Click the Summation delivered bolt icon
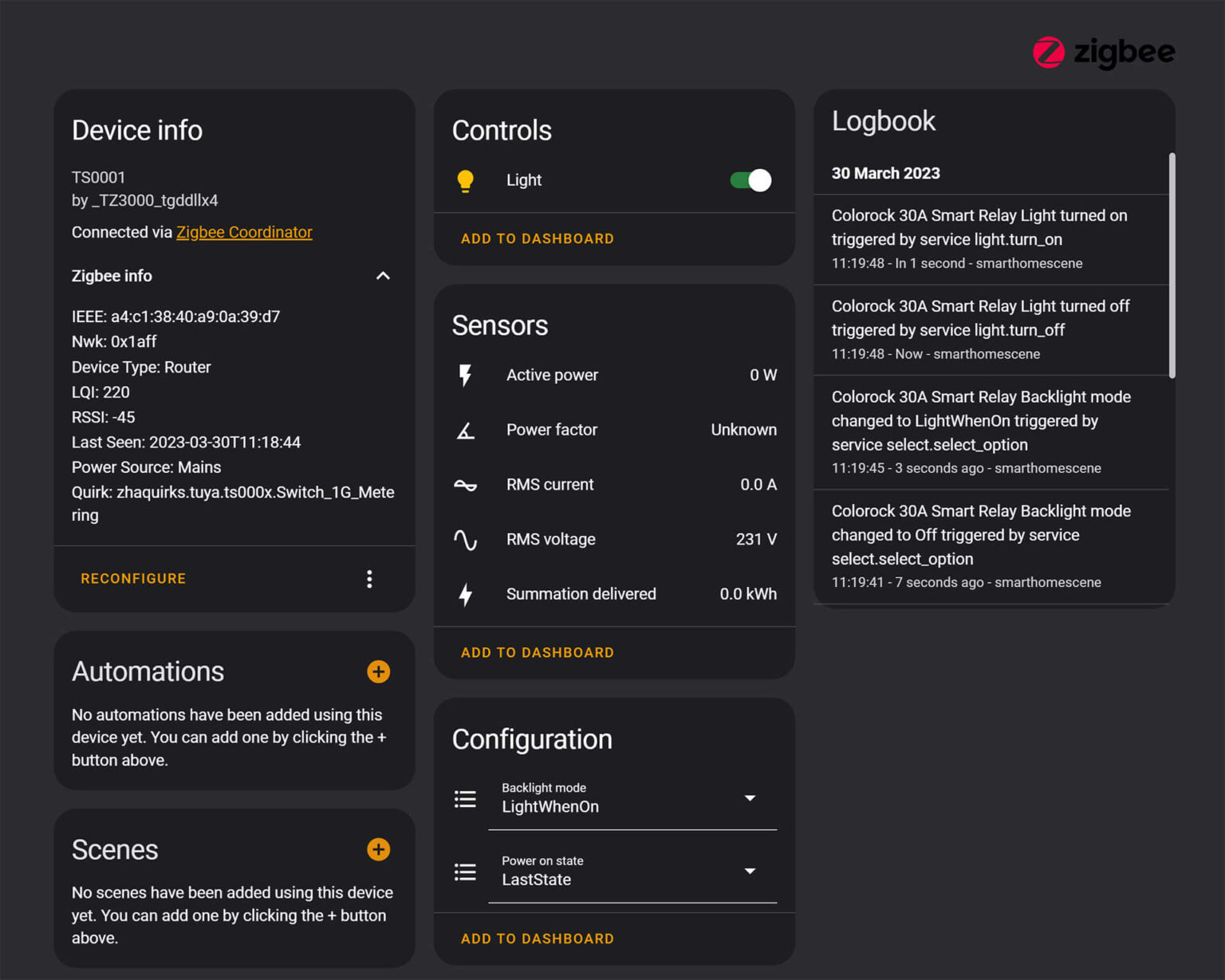The image size is (1225, 980). [x=466, y=595]
